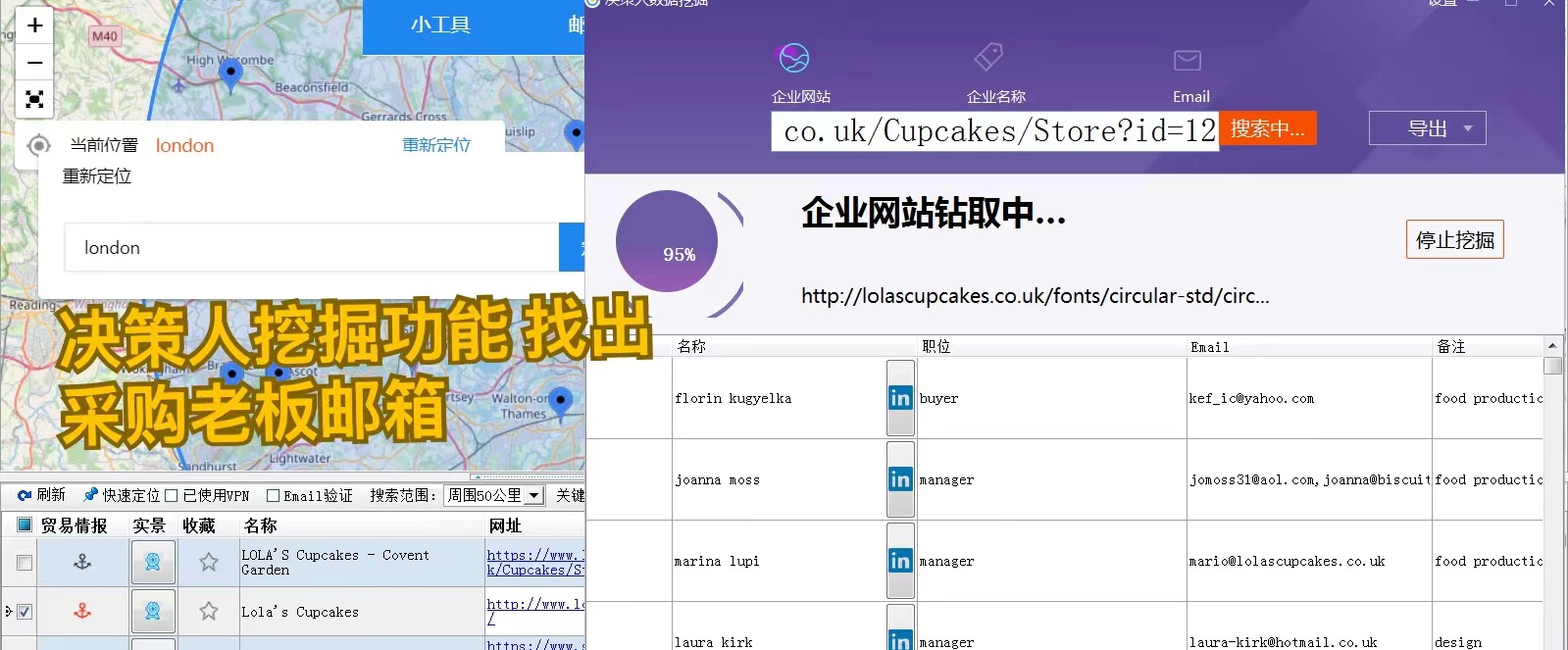
Task: Click red anchor icon in Lola's Cupcakes row
Action: pos(82,611)
